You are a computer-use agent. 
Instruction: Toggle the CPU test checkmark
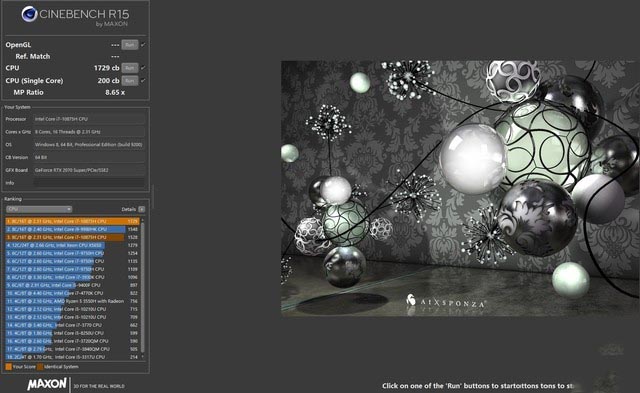coord(143,68)
